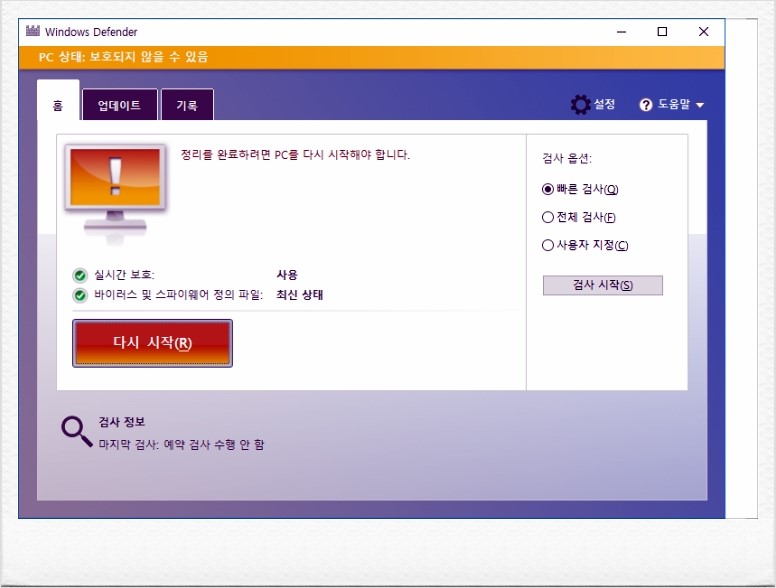Start scan with 검사 시작(S) button
The width and height of the screenshot is (776, 588).
(x=602, y=285)
